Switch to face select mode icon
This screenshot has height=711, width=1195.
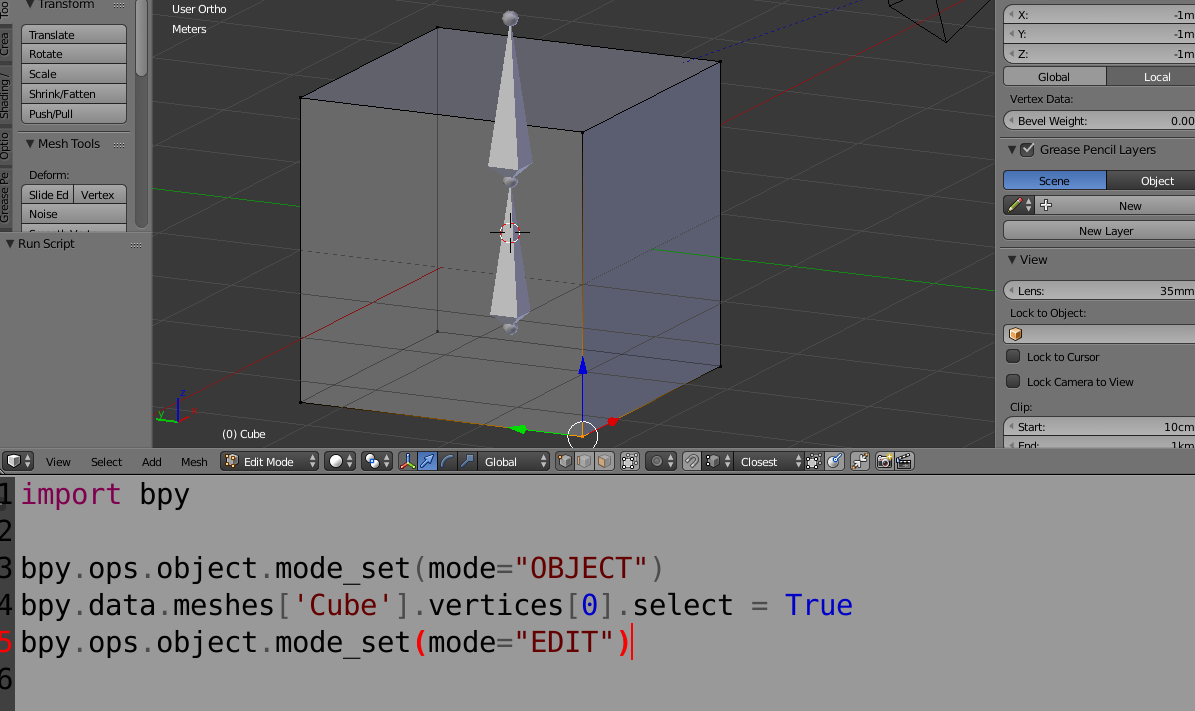(604, 462)
